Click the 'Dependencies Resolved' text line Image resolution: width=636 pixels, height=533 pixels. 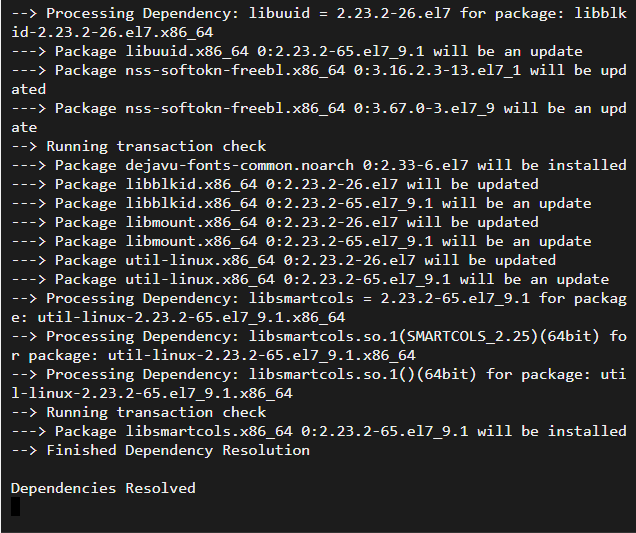point(103,488)
